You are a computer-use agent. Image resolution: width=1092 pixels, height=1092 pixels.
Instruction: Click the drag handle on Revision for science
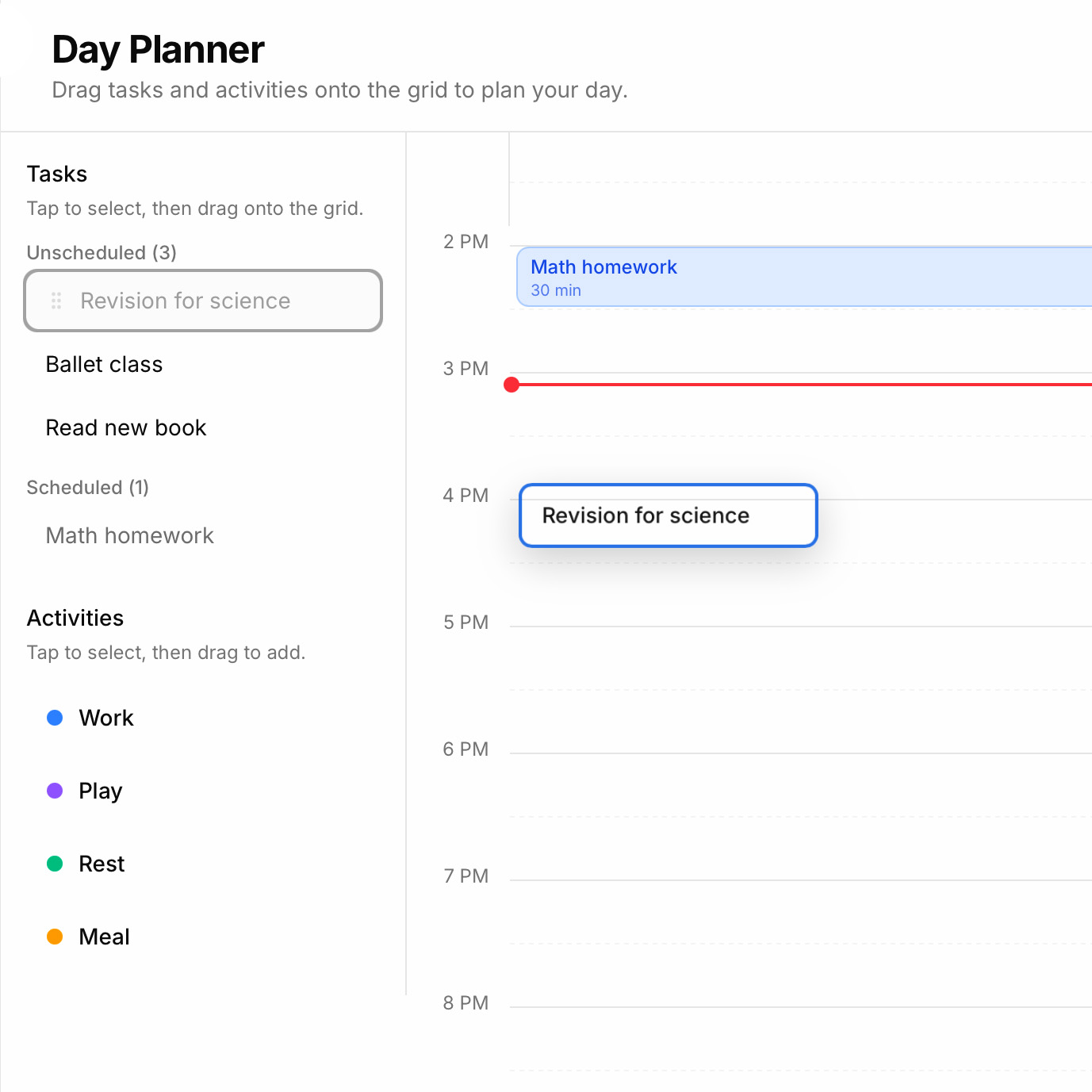(56, 301)
